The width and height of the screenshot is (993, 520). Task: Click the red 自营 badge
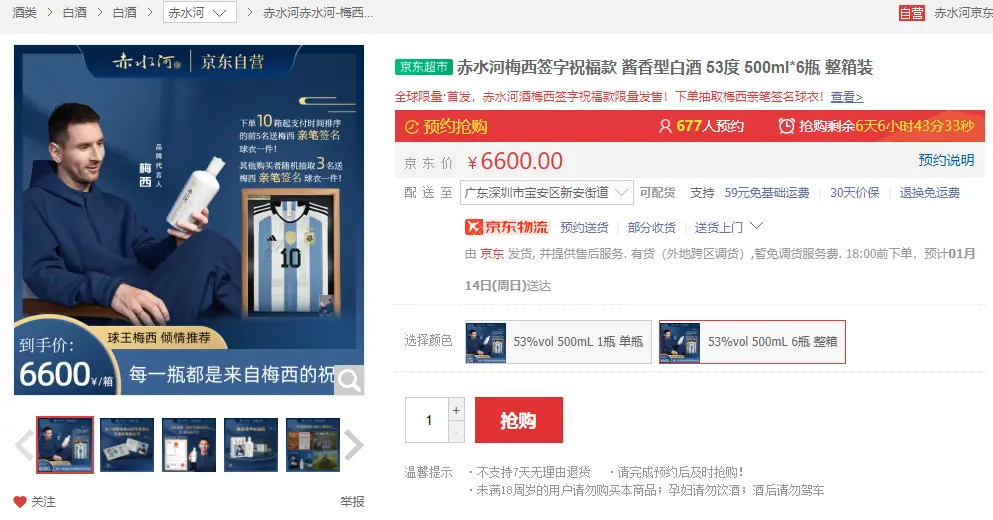(x=912, y=13)
